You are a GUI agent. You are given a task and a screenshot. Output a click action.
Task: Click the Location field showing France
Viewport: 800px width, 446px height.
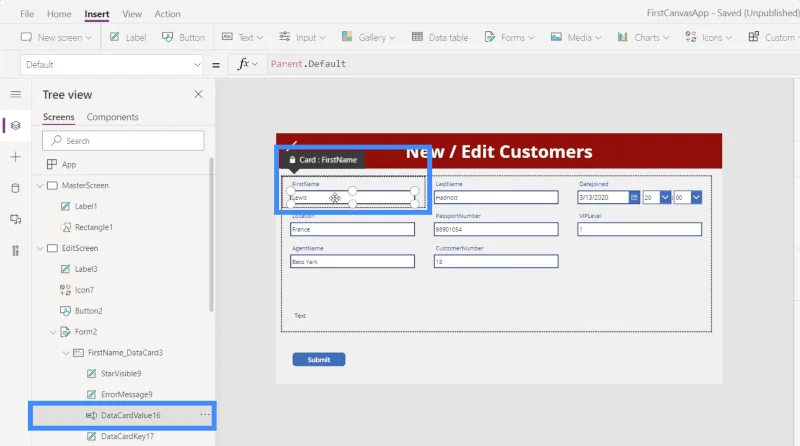pos(353,230)
